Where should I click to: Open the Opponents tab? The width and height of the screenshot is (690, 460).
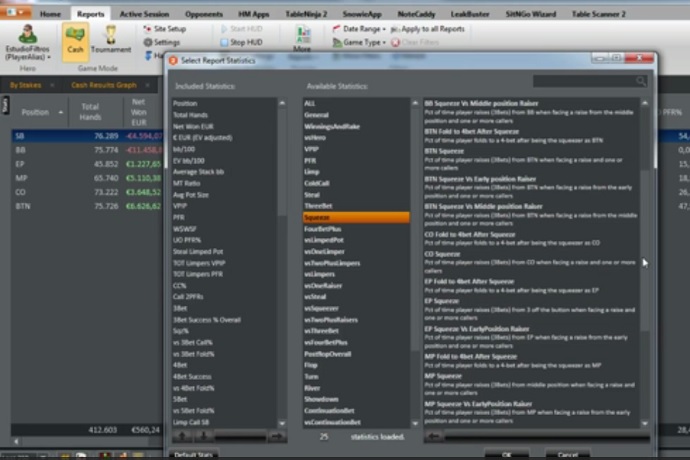[204, 14]
